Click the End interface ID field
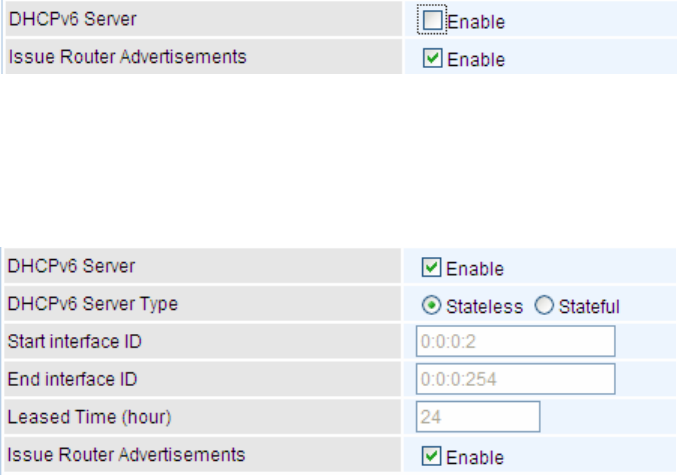Image resolution: width=677 pixels, height=475 pixels. pyautogui.click(x=516, y=379)
